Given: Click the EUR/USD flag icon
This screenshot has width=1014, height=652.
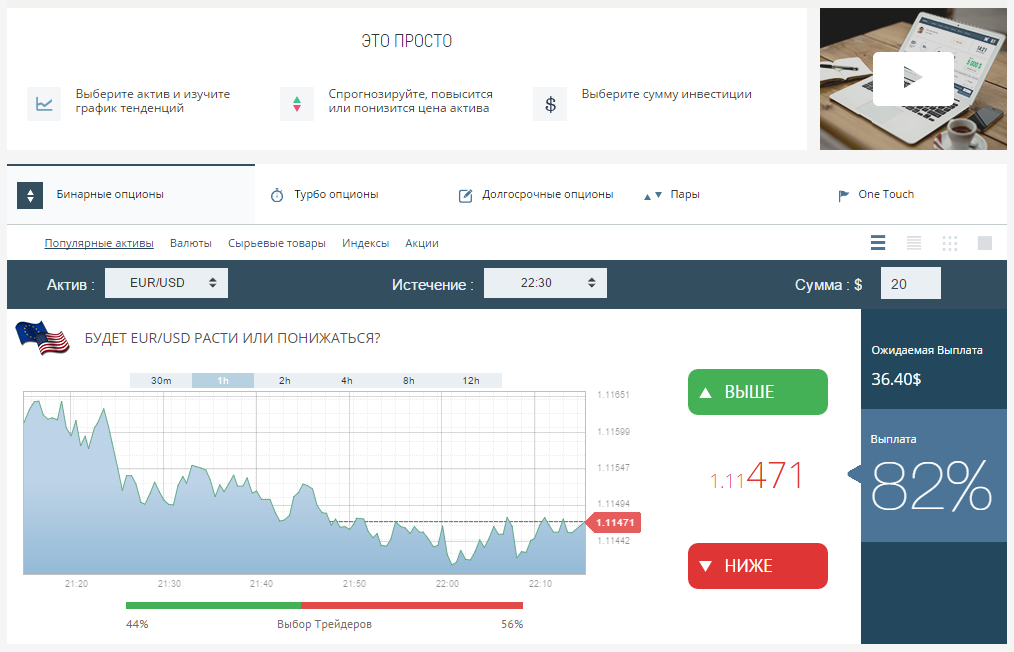Looking at the screenshot, I should coord(43,338).
